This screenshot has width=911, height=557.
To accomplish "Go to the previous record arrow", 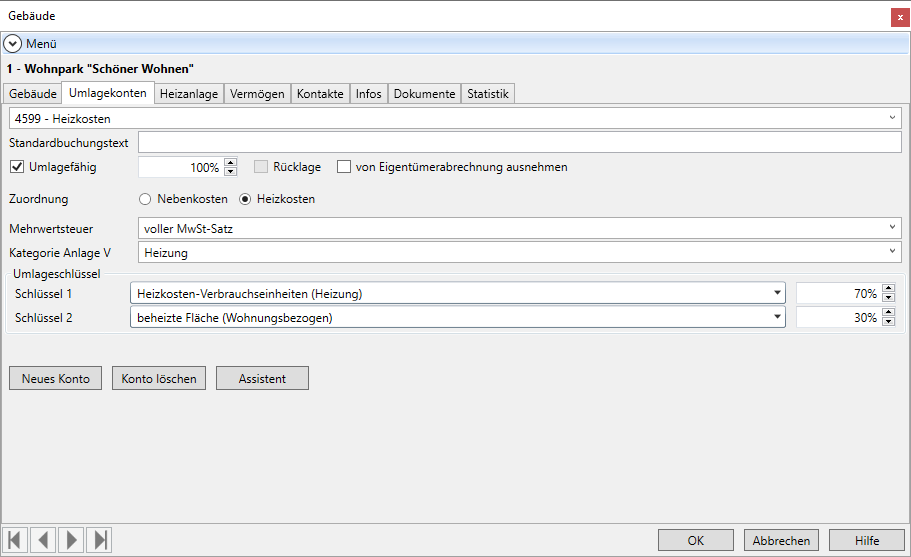I will [43, 541].
